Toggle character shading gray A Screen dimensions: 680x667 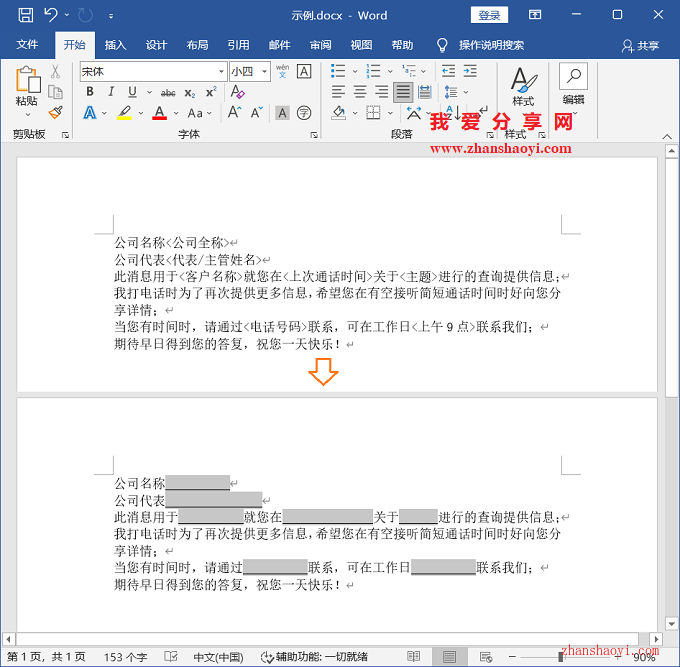(x=282, y=113)
